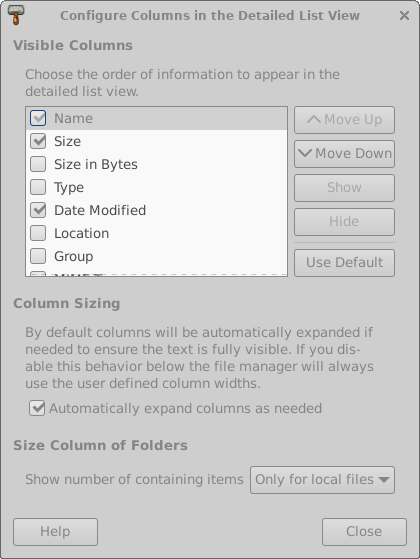The image size is (420, 559).
Task: Click the Move Up button
Action: pos(344,120)
